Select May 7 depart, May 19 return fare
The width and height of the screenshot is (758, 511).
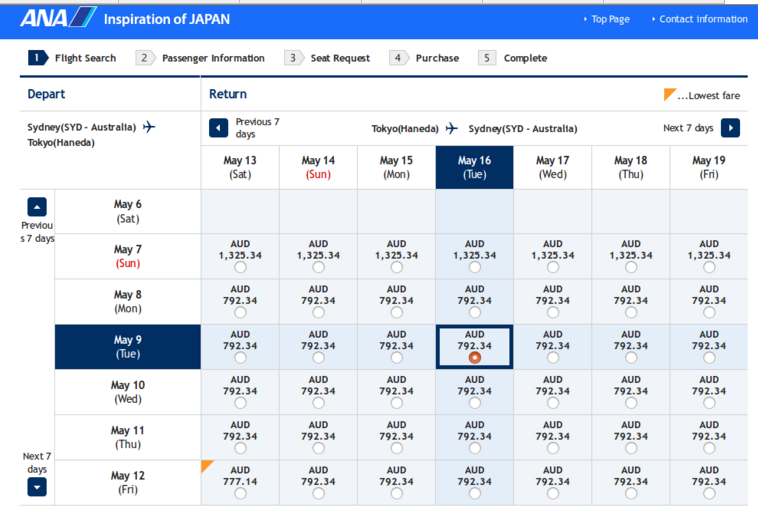tap(709, 267)
